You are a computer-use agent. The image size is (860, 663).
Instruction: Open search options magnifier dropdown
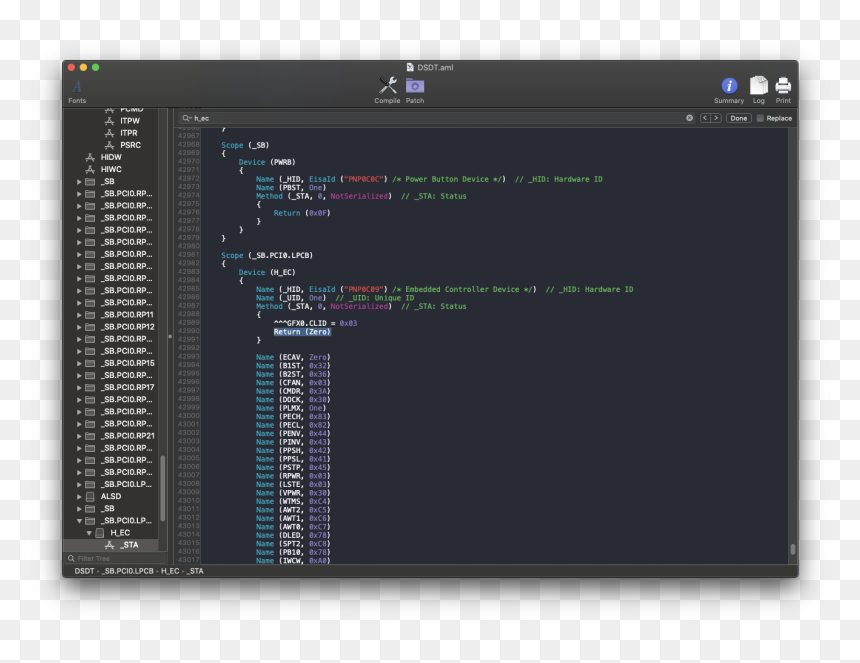186,118
